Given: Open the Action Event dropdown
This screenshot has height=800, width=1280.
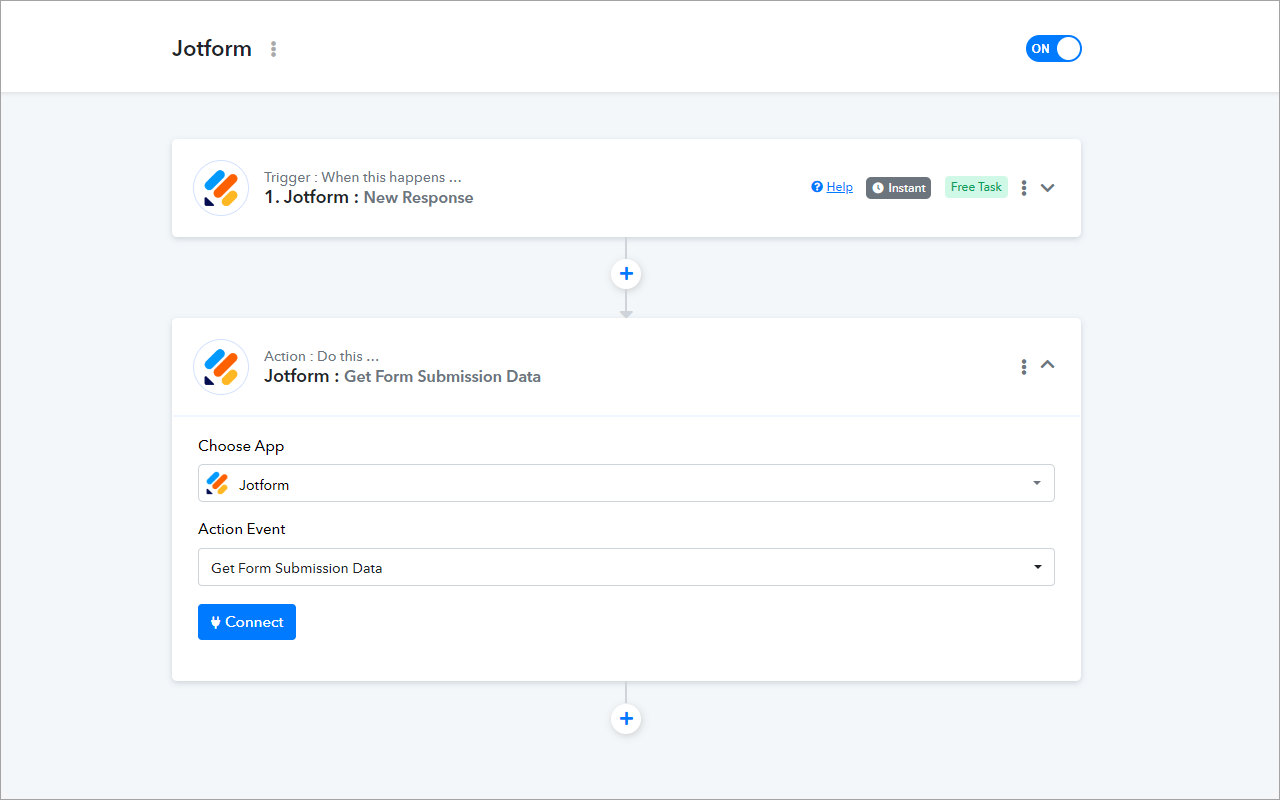Looking at the screenshot, I should pyautogui.click(x=1037, y=567).
